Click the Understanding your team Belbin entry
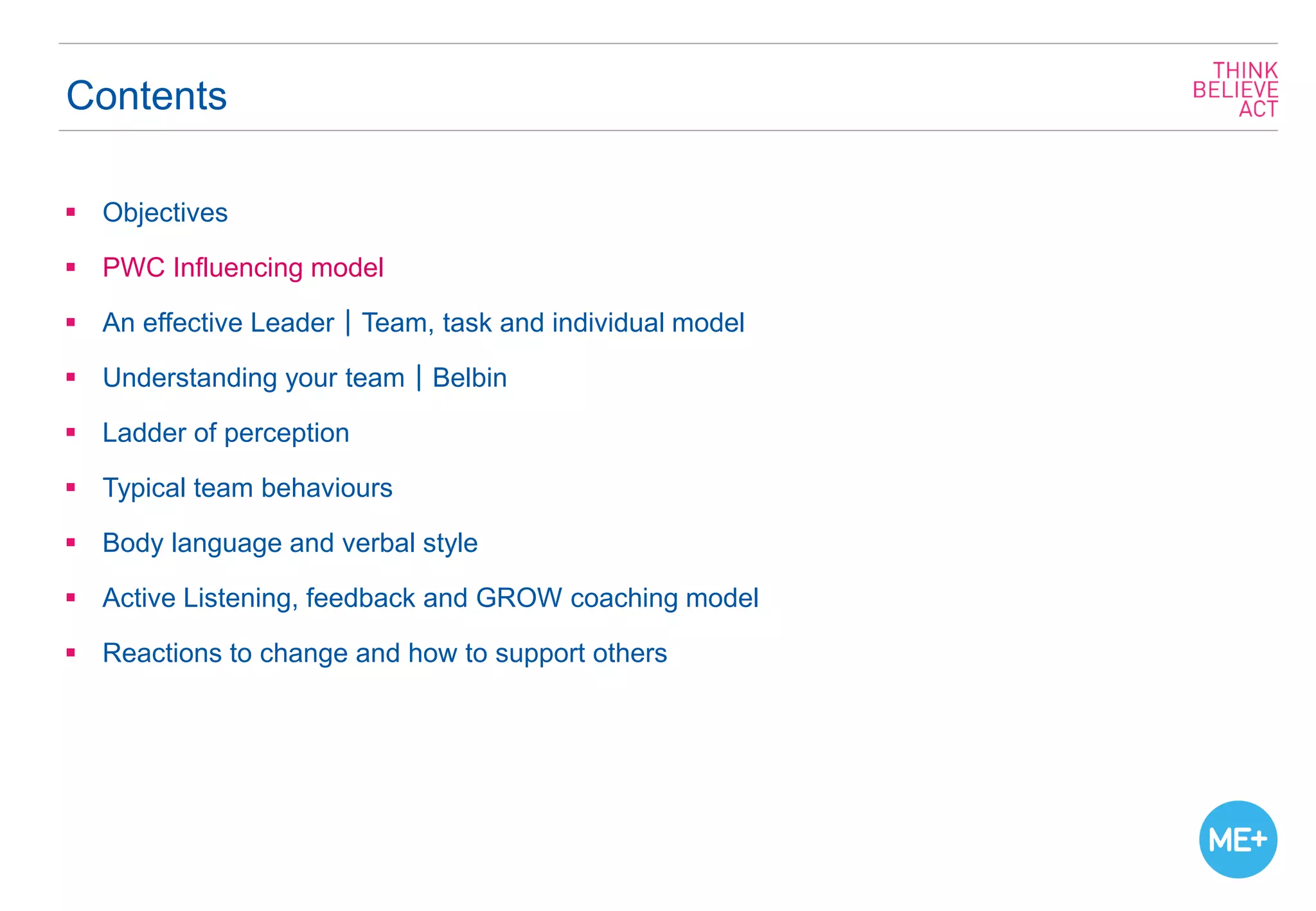Viewport: 1316px width, 911px height. point(305,378)
